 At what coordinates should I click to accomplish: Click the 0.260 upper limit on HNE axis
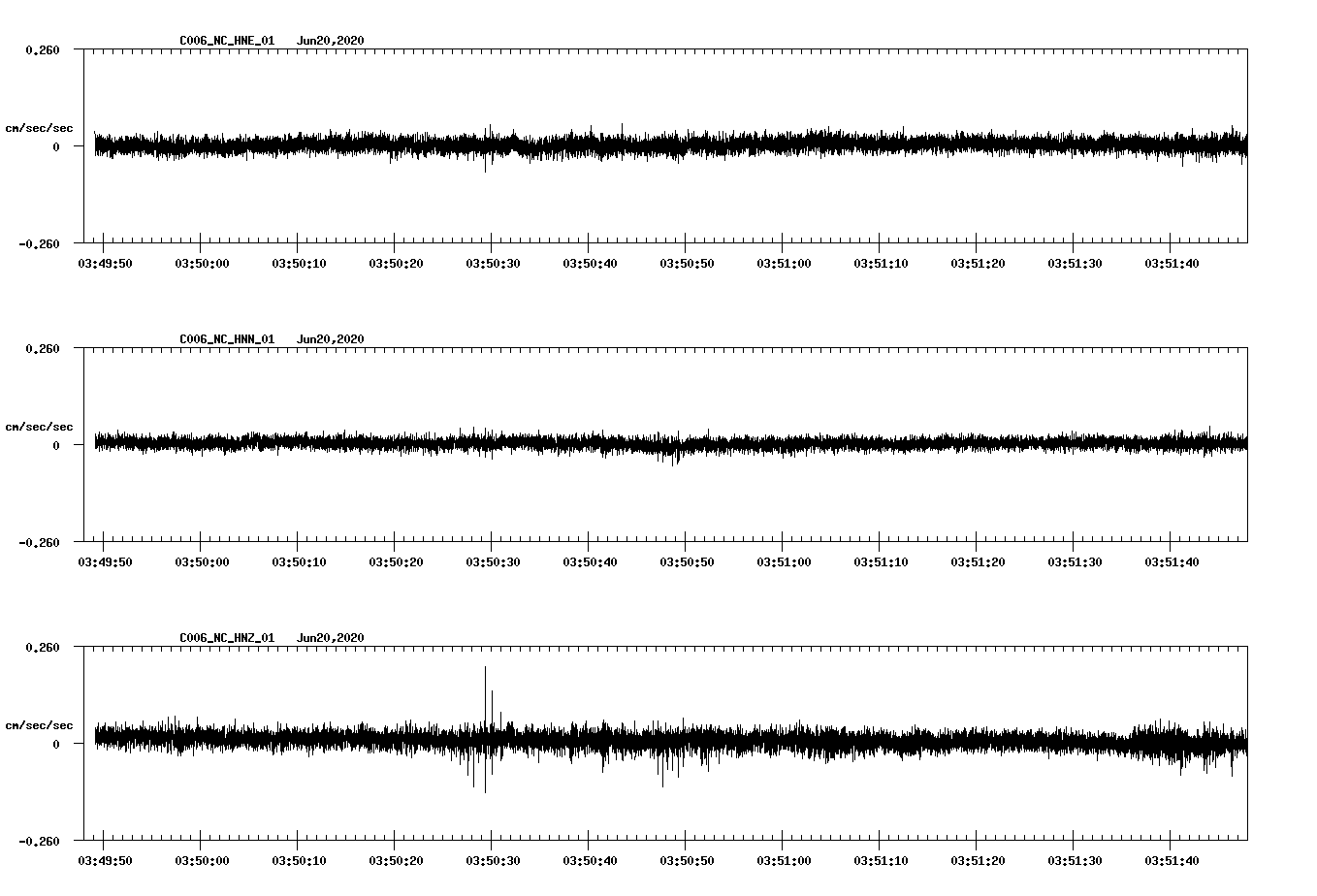coord(42,49)
